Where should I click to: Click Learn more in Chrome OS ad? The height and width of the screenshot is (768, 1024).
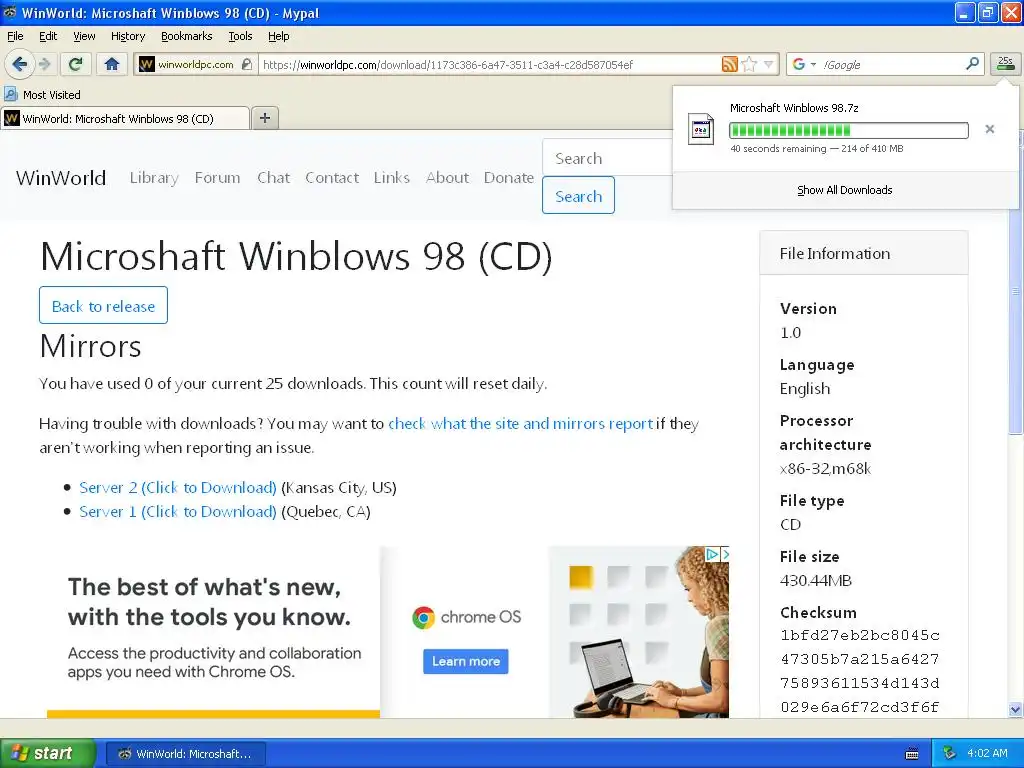coord(466,661)
